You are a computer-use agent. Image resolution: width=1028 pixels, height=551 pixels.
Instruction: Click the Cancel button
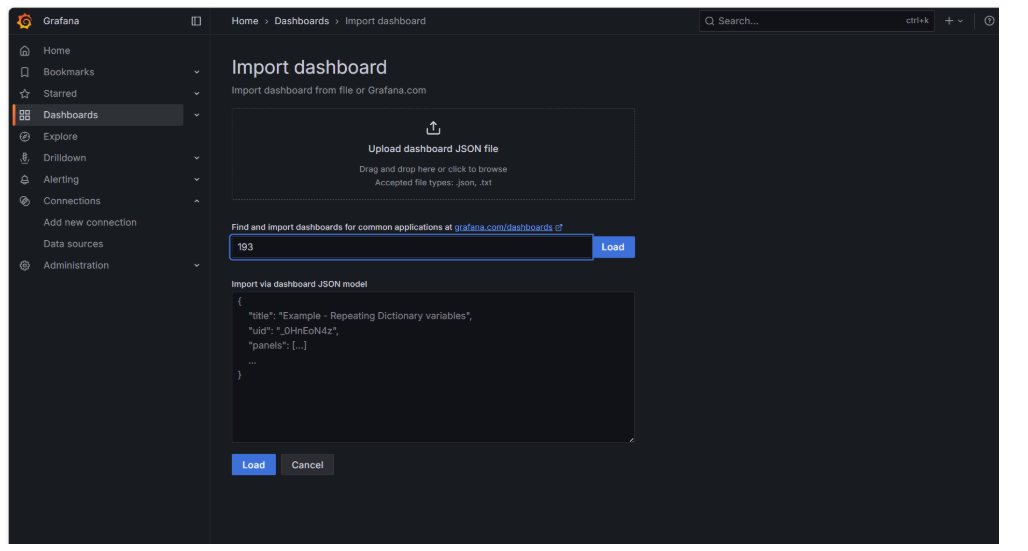[307, 465]
